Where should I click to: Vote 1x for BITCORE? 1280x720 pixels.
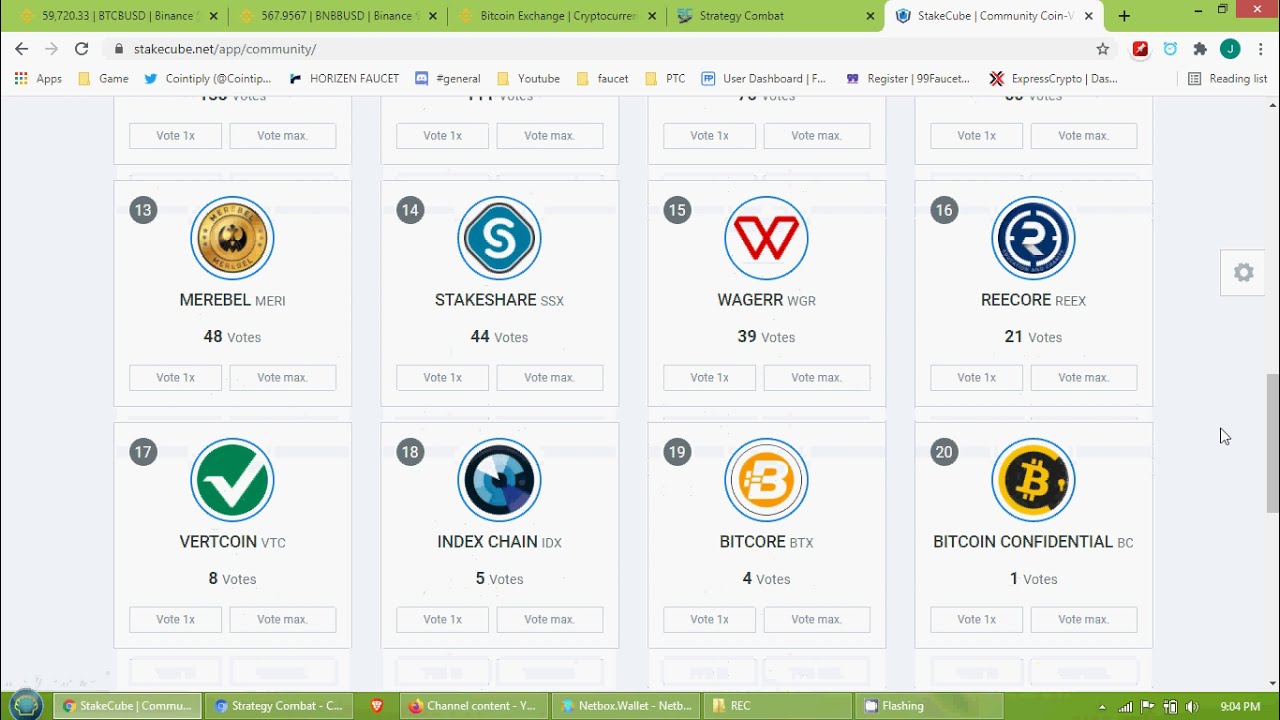(x=709, y=620)
